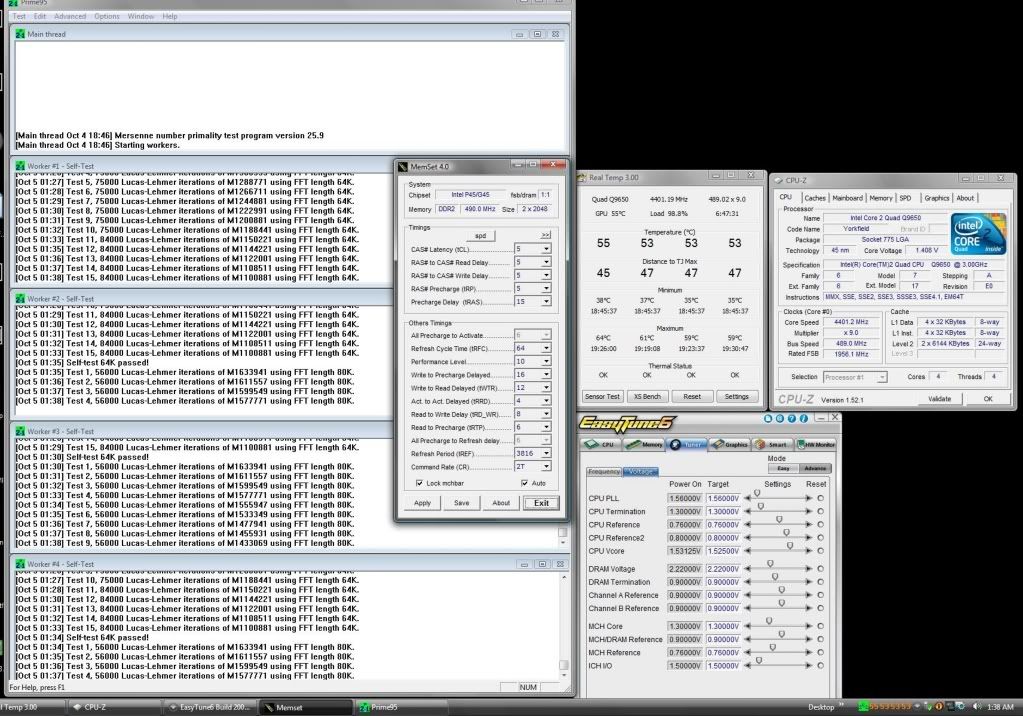Screen dimensions: 1023x716
Task: Select the ICH I/O reset radio button
Action: (x=821, y=666)
